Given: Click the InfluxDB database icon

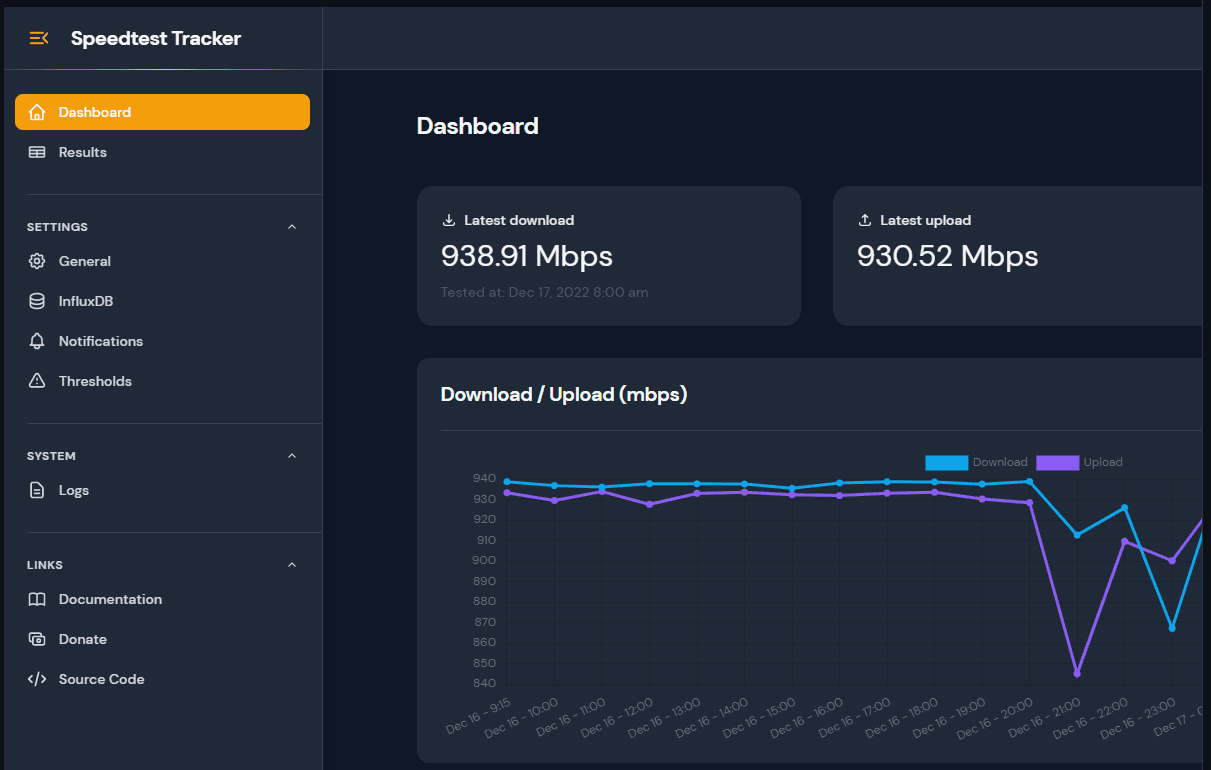Looking at the screenshot, I should pos(37,302).
